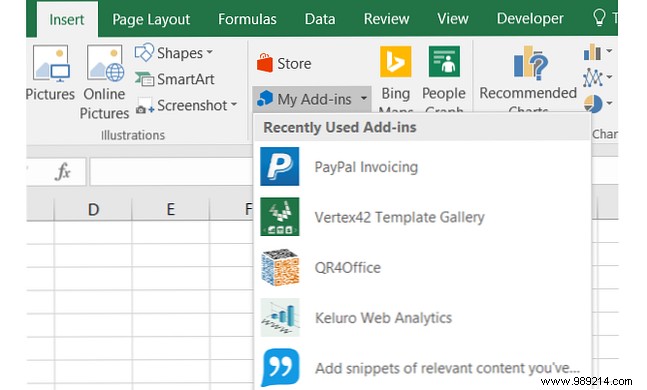647x390 pixels.
Task: Insert Pictures from this device
Action: click(50, 73)
